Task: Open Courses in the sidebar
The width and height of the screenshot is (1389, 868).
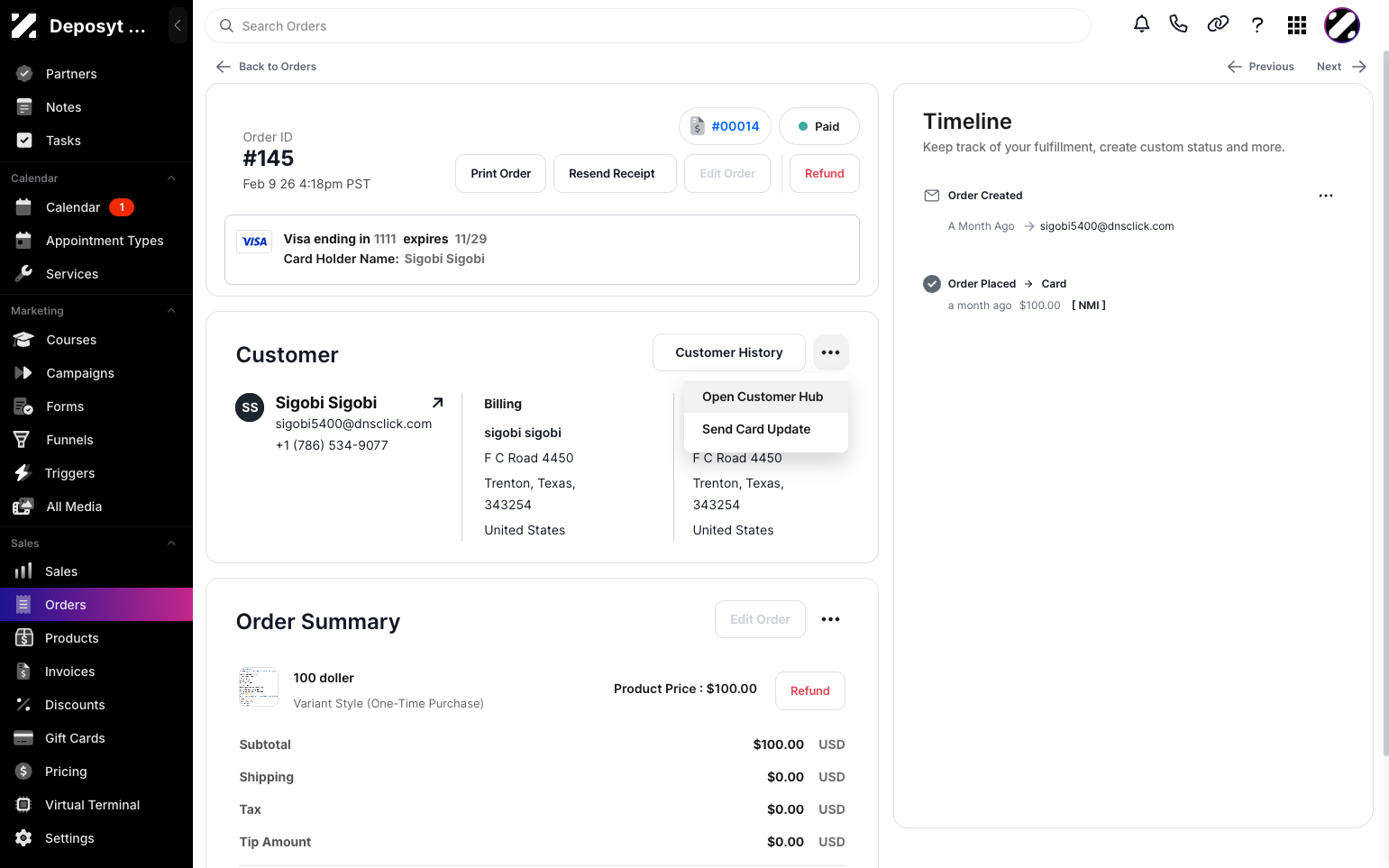Action: click(x=96, y=340)
